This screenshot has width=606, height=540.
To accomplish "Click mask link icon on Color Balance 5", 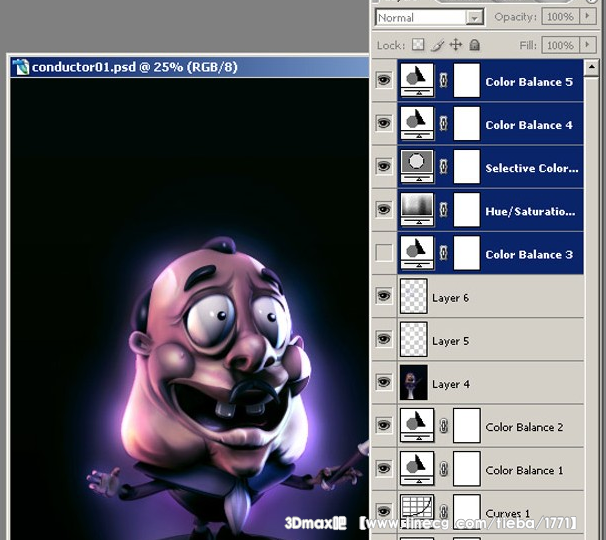I will (x=444, y=80).
